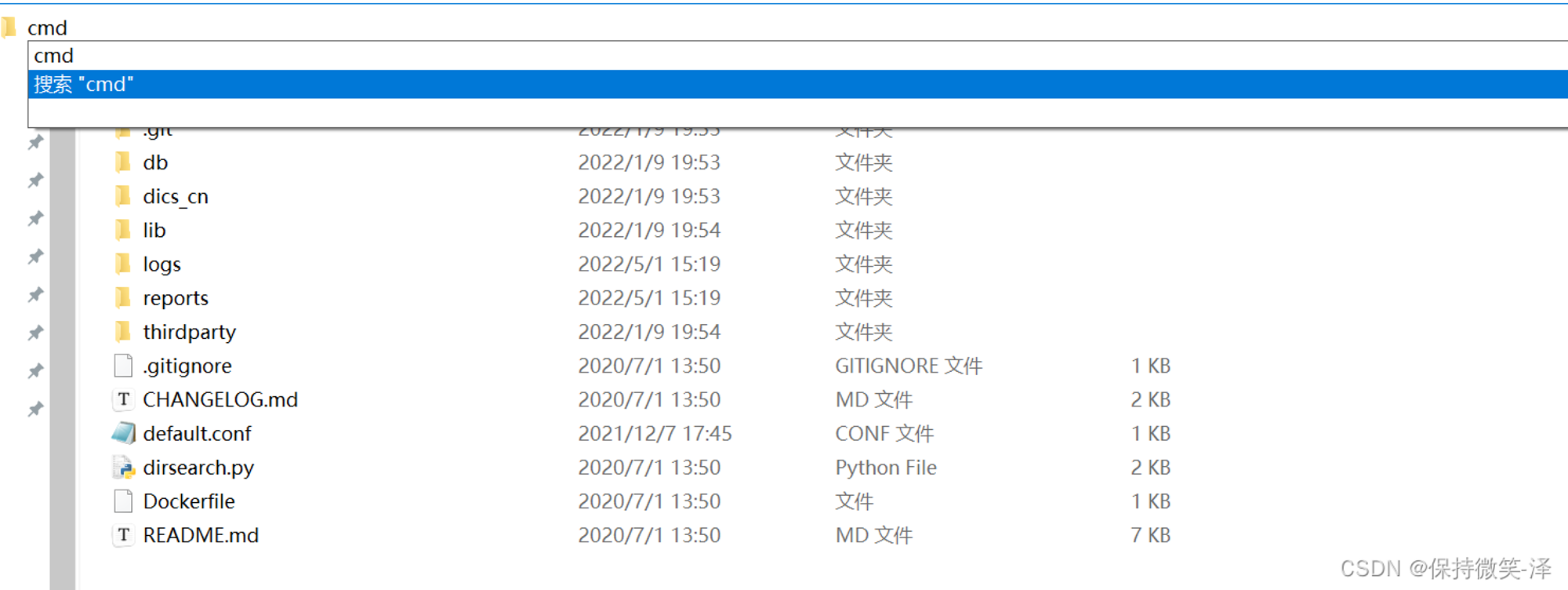This screenshot has height=590, width=1568.
Task: Select the Dockerfile file icon
Action: coord(123,501)
